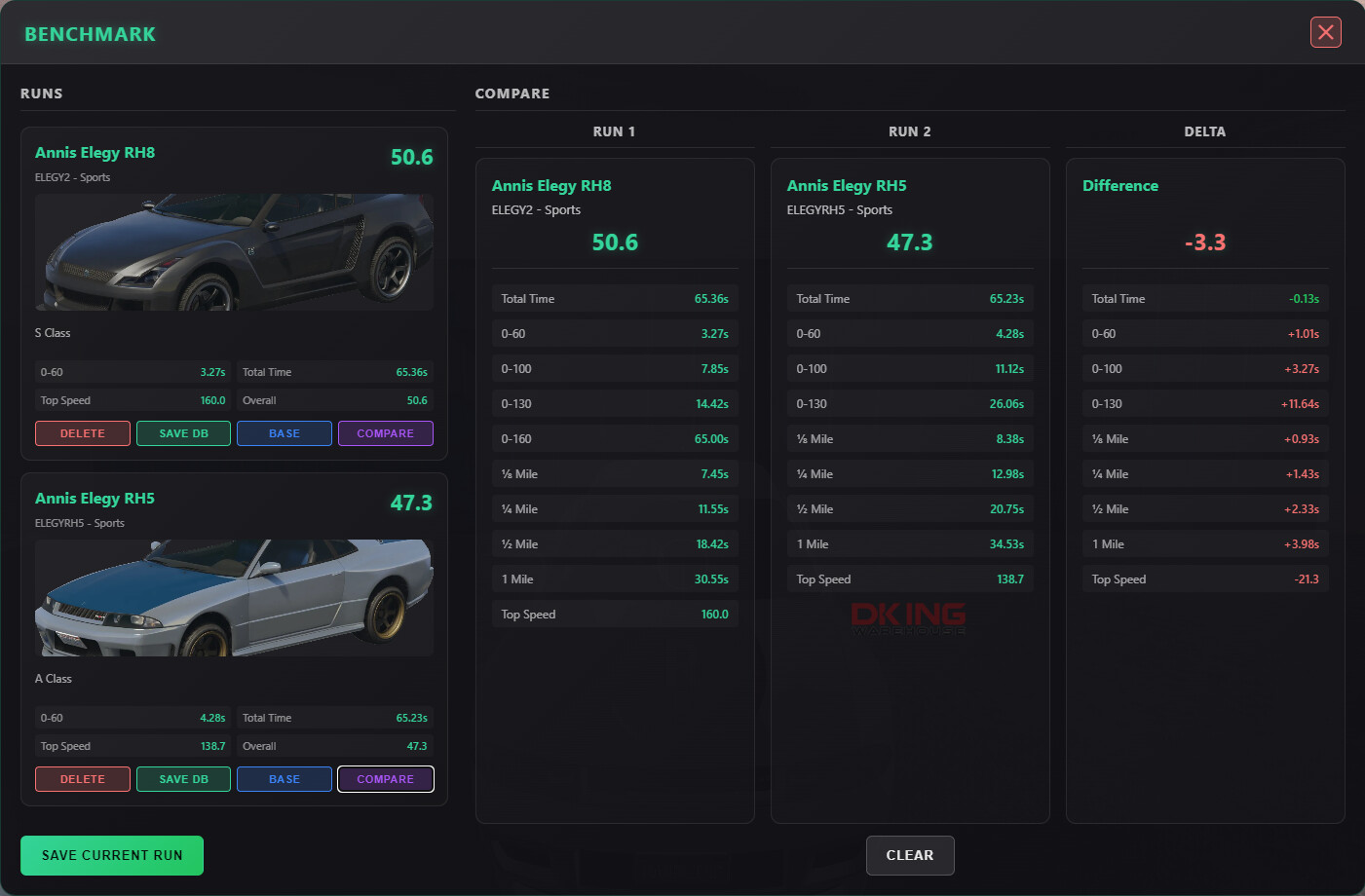Set Annis Elegy RH5 as base
The image size is (1365, 896).
click(284, 779)
